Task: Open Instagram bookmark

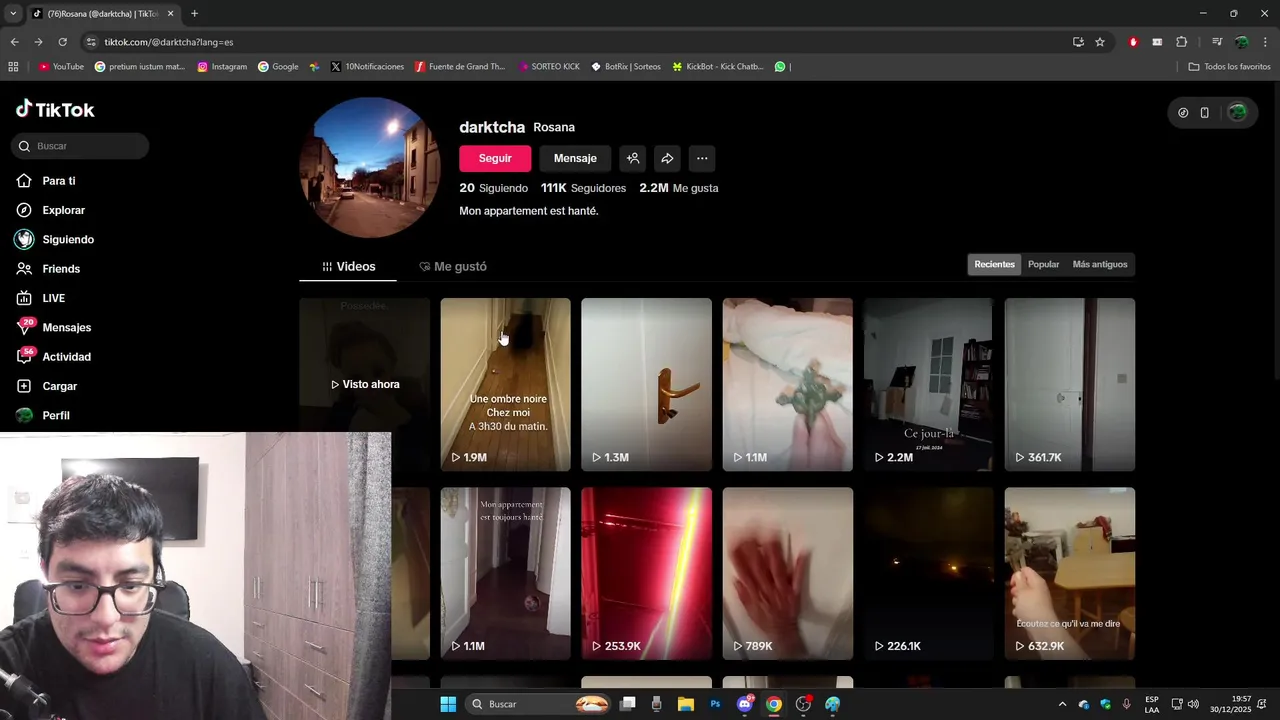Action: pos(222,67)
